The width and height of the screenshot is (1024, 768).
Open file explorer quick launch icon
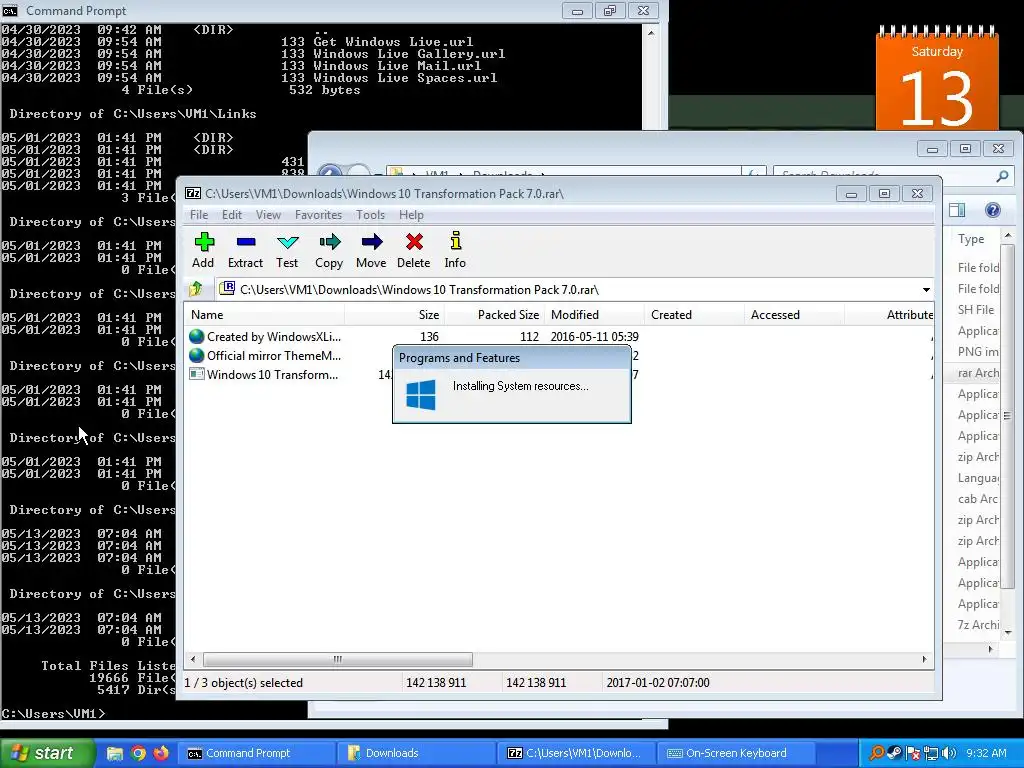[x=115, y=753]
